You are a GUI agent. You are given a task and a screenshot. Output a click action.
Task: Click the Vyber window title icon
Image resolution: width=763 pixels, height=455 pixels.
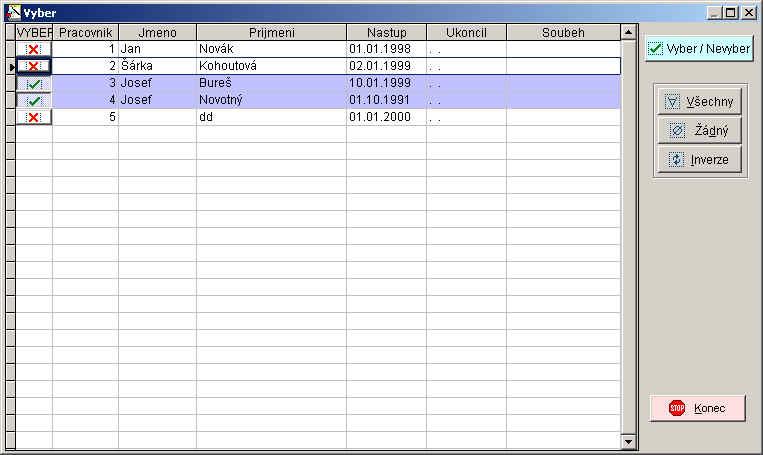pyautogui.click(x=14, y=13)
